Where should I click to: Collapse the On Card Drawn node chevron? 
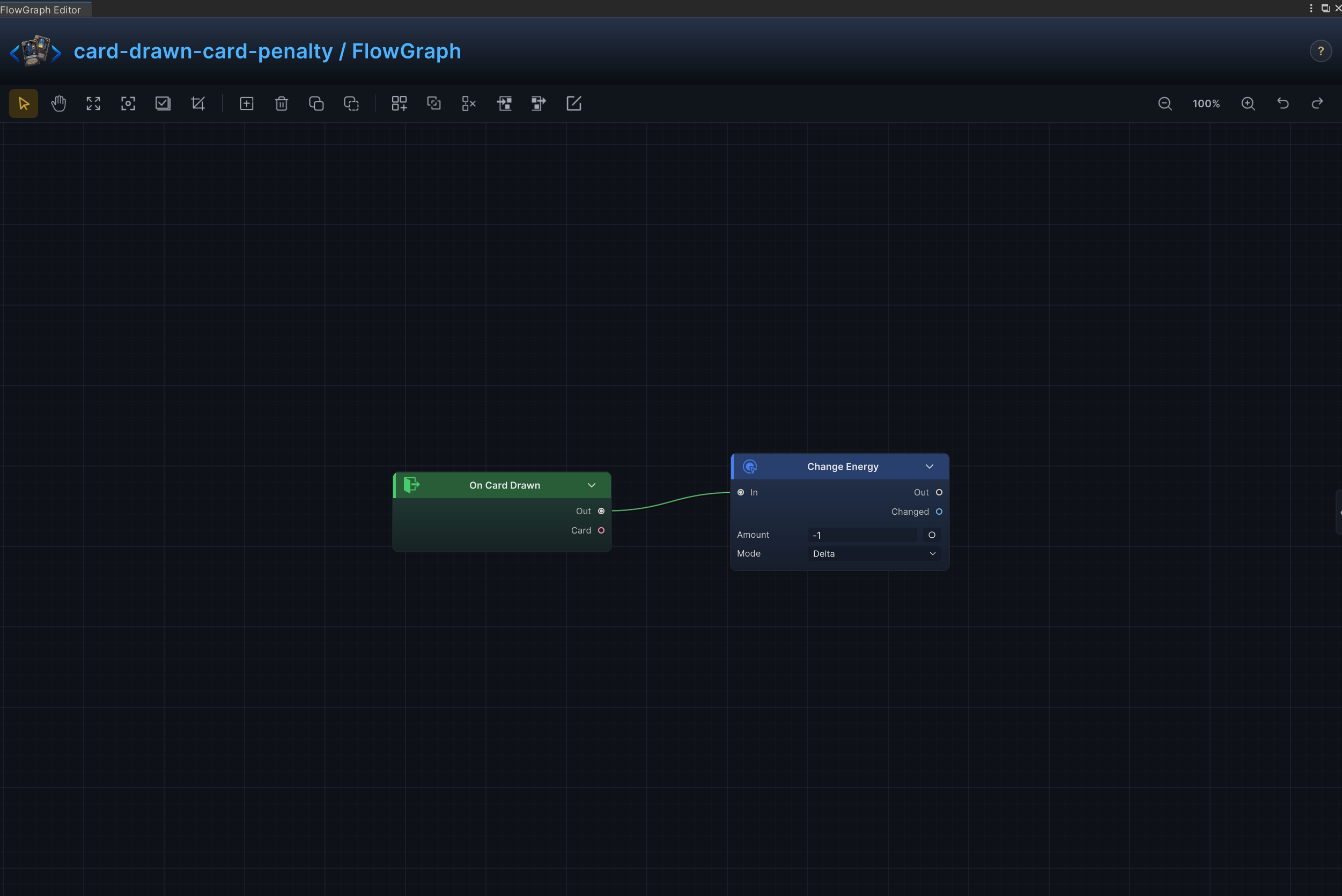[592, 485]
